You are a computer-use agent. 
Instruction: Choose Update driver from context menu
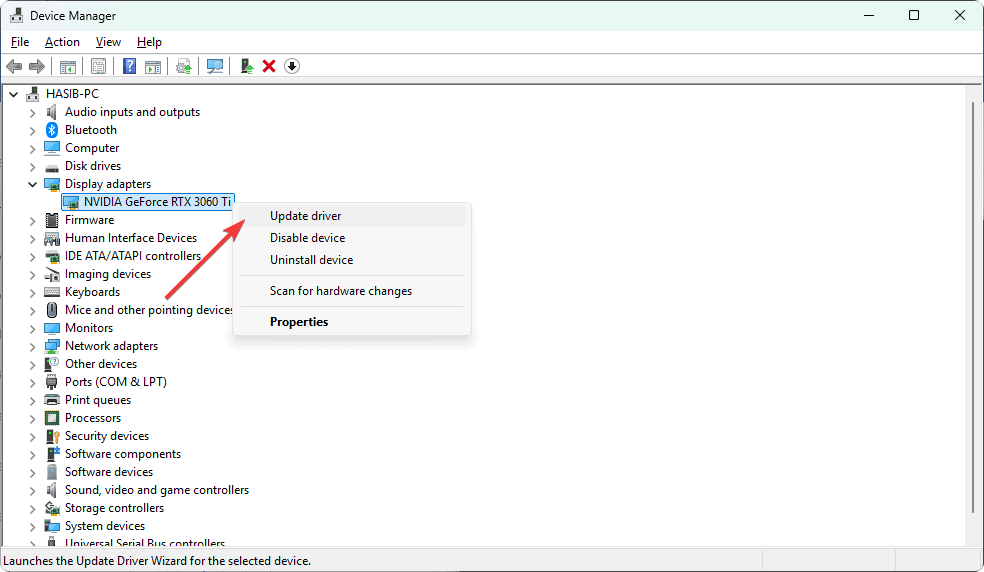click(352, 216)
